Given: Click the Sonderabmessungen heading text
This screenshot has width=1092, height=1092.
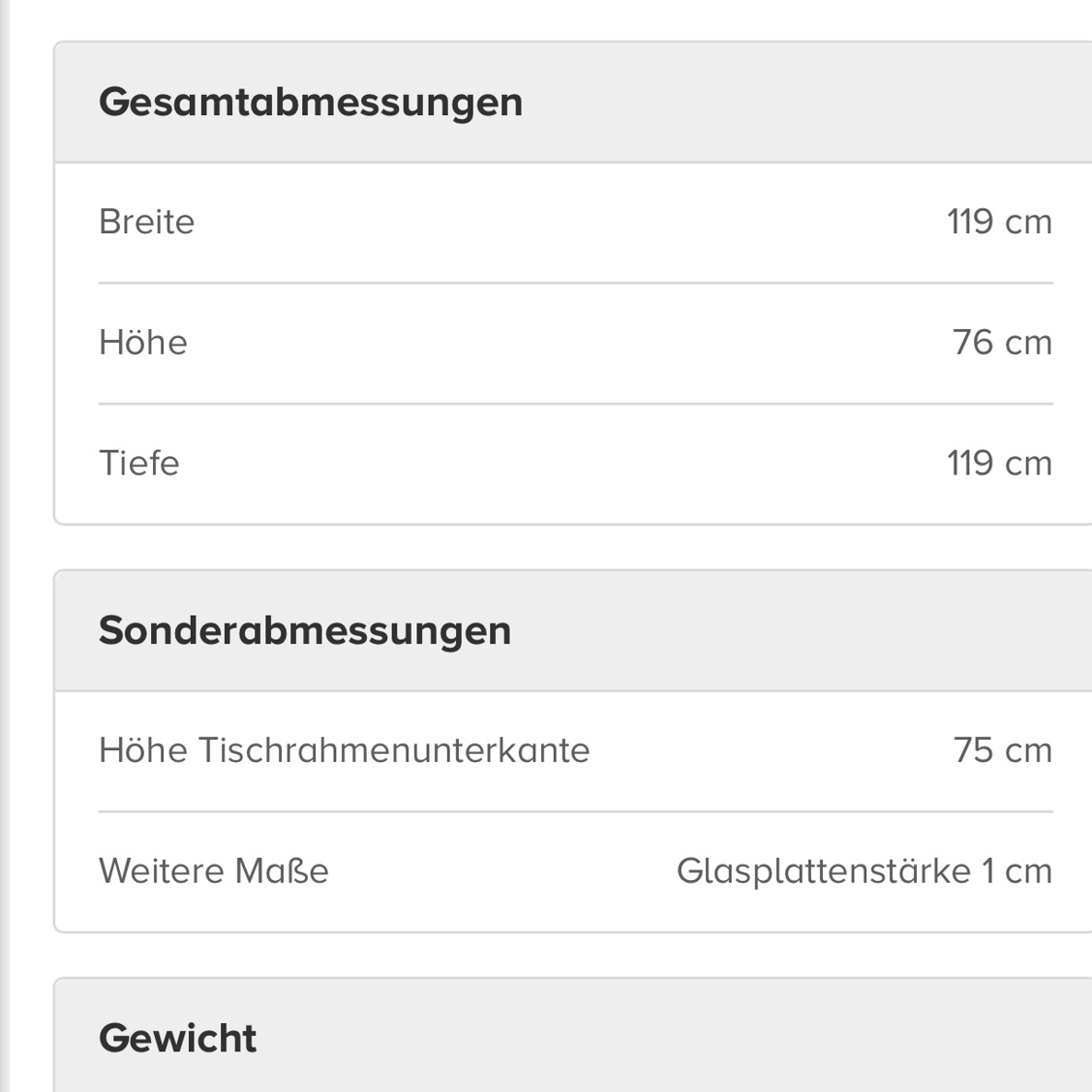Looking at the screenshot, I should [305, 631].
